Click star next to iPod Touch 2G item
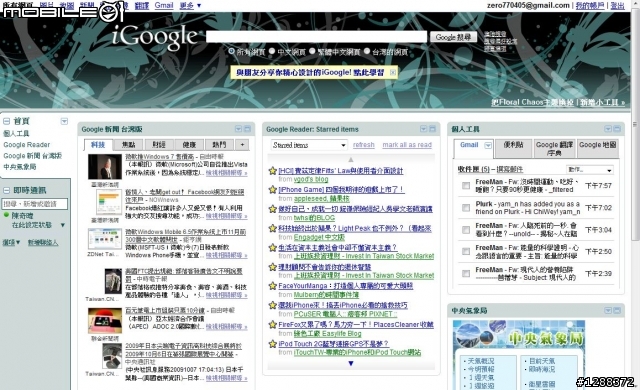The image size is (640, 390). [x=273, y=344]
